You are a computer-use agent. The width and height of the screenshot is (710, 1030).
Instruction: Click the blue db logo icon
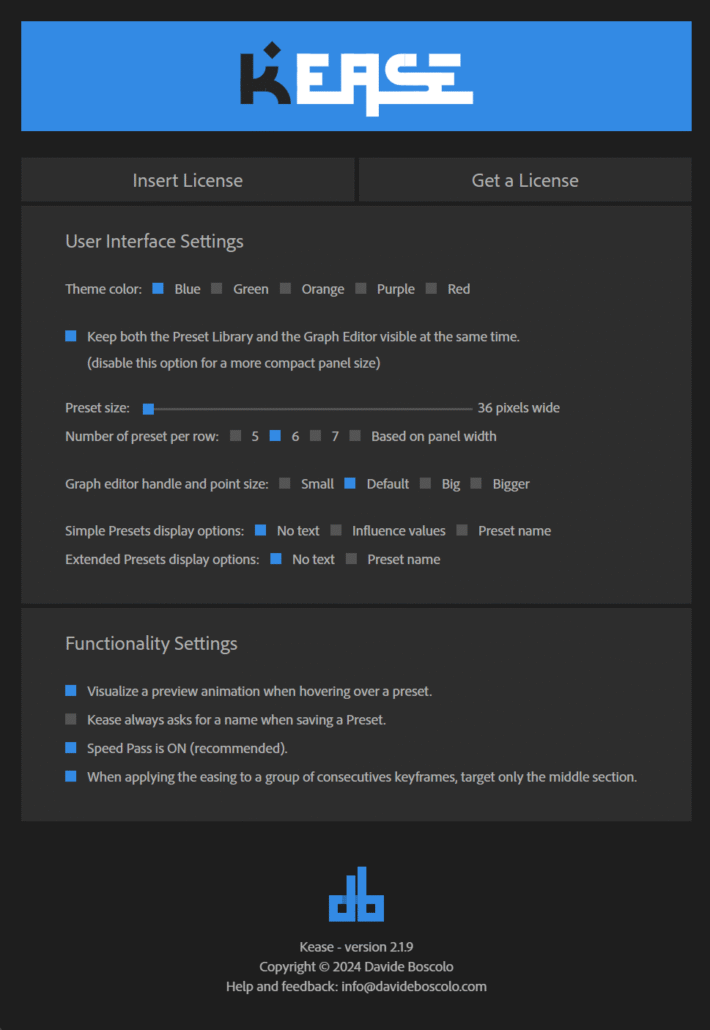356,894
